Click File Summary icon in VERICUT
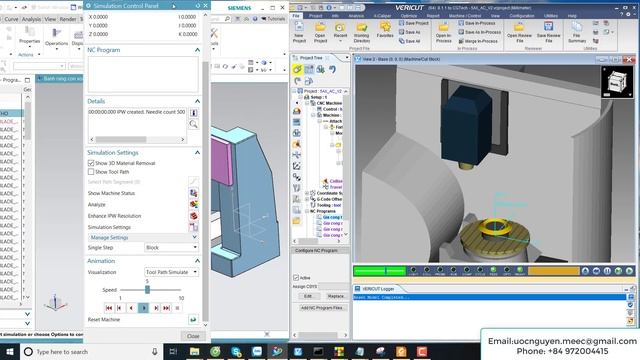Screen dimensions: 640x360 [577, 27]
